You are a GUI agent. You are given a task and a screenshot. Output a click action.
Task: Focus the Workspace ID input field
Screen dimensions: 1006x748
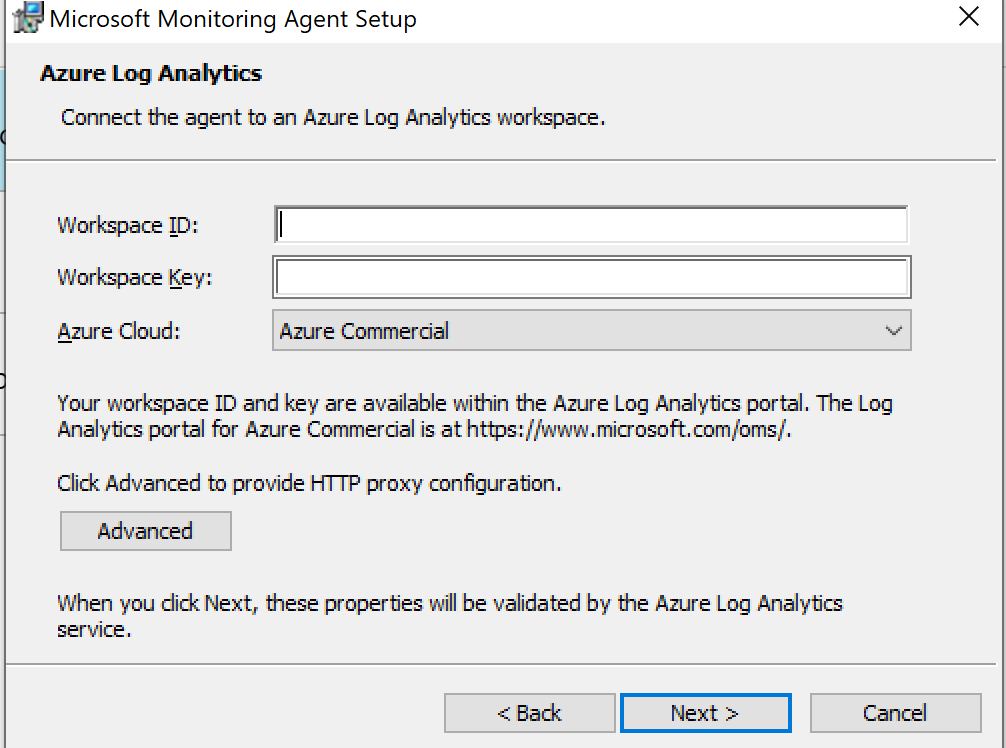591,225
